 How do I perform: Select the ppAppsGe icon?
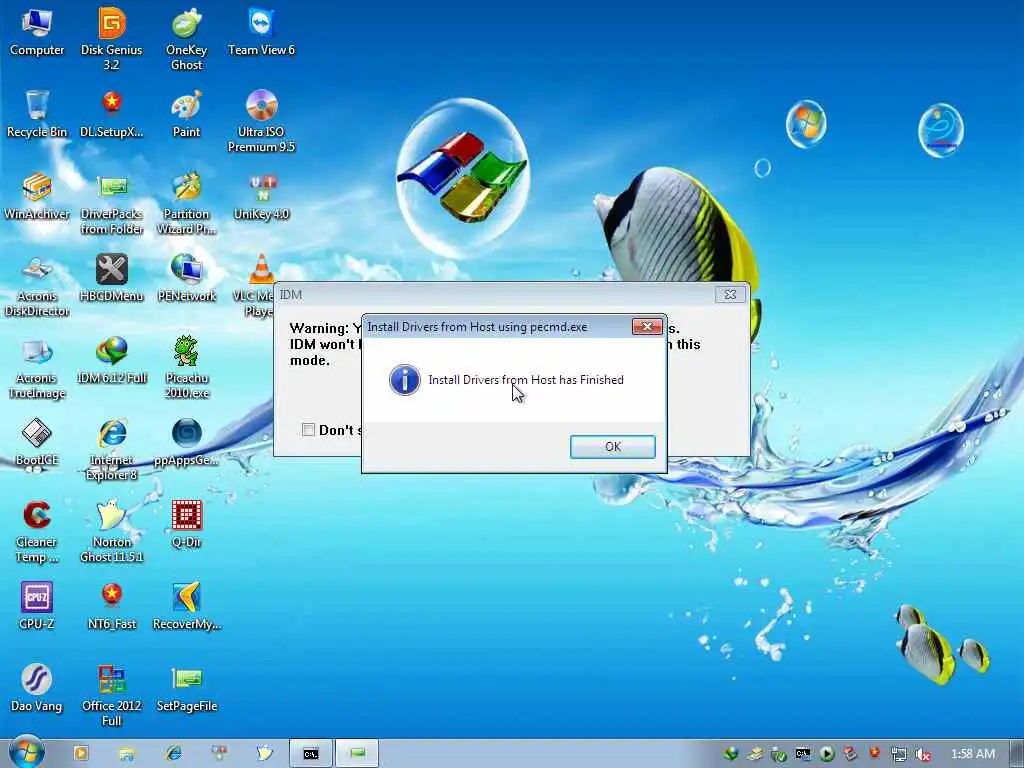187,442
